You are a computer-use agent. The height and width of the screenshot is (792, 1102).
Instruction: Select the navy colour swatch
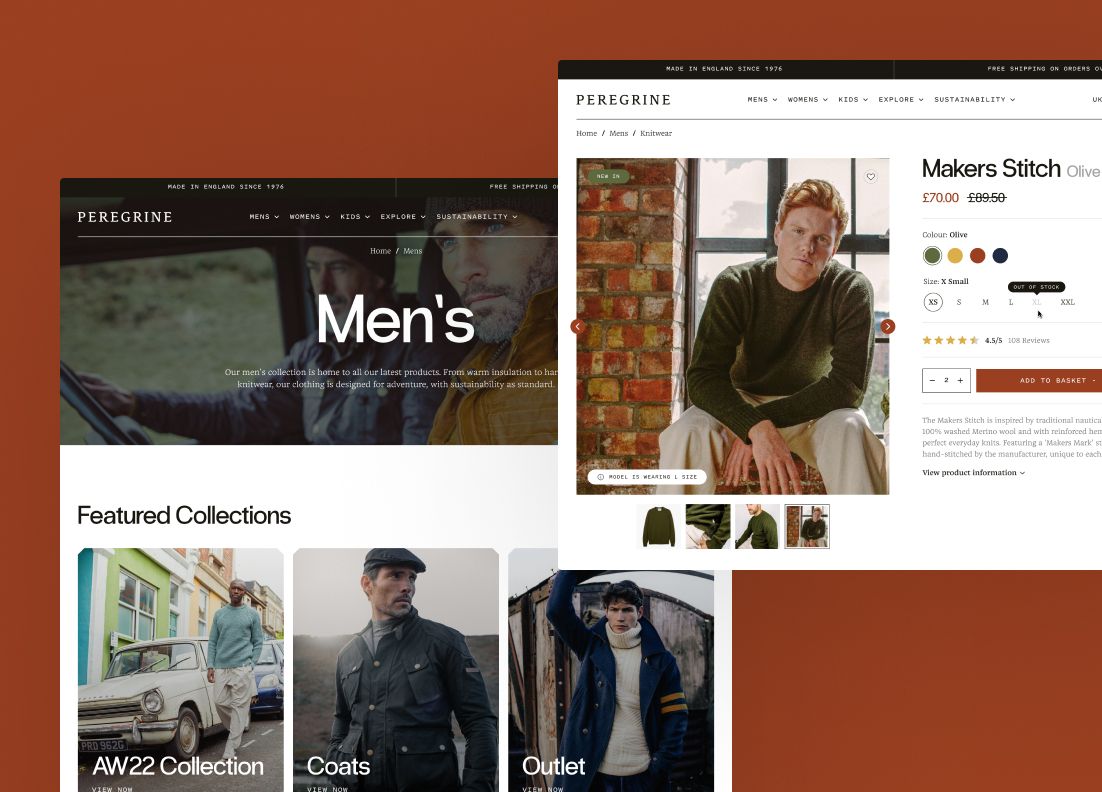tap(1000, 255)
